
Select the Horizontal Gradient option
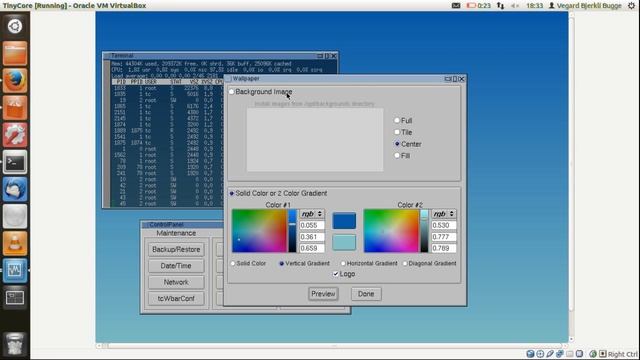(x=343, y=264)
